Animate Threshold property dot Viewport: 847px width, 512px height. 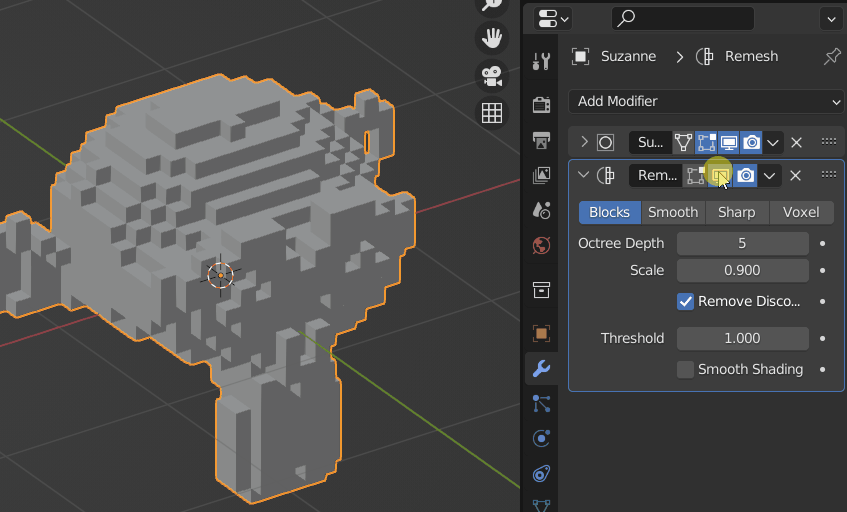823,339
